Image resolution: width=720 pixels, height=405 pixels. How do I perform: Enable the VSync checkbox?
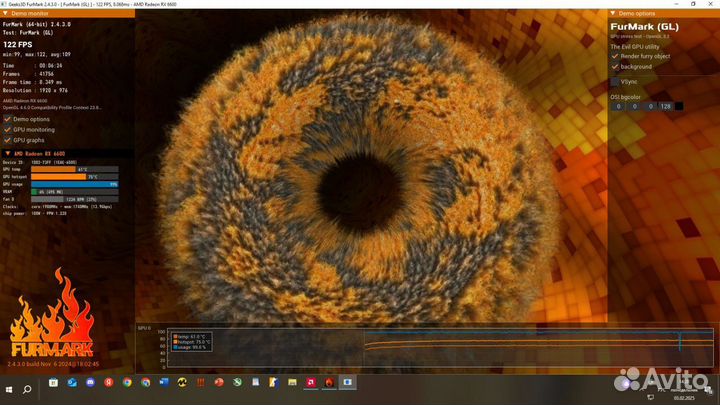pos(614,81)
